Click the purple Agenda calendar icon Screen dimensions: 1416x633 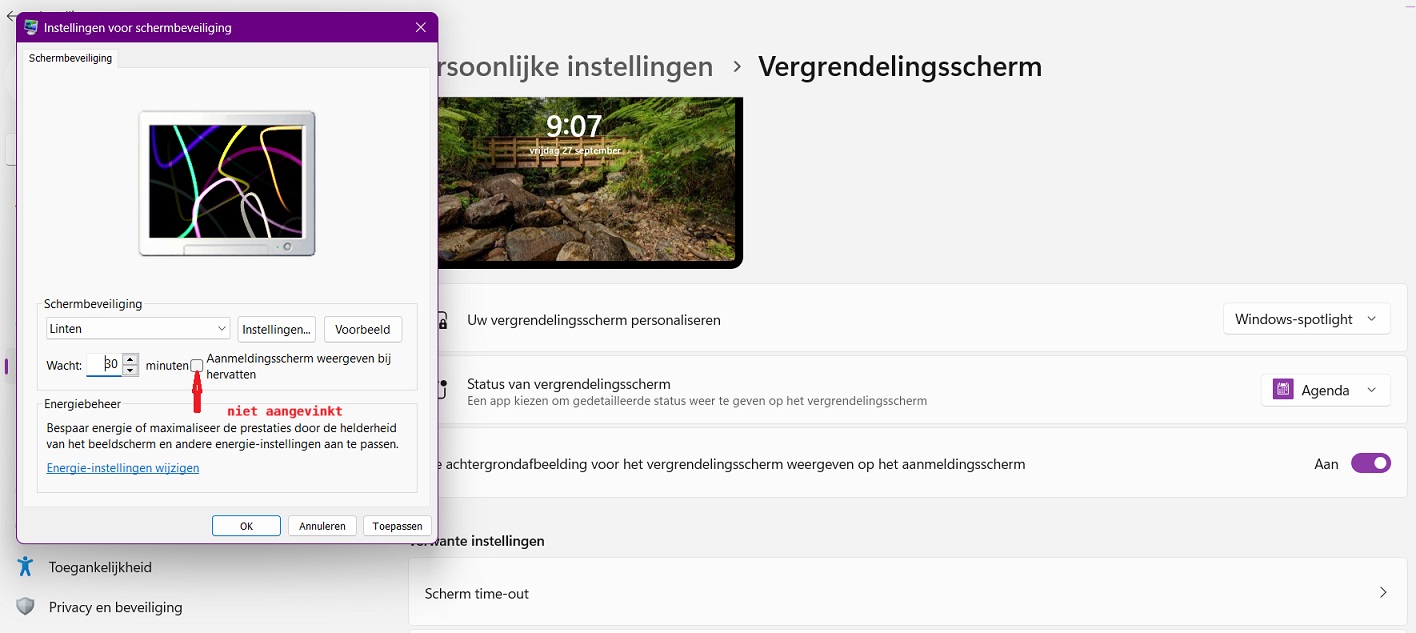click(x=1282, y=389)
